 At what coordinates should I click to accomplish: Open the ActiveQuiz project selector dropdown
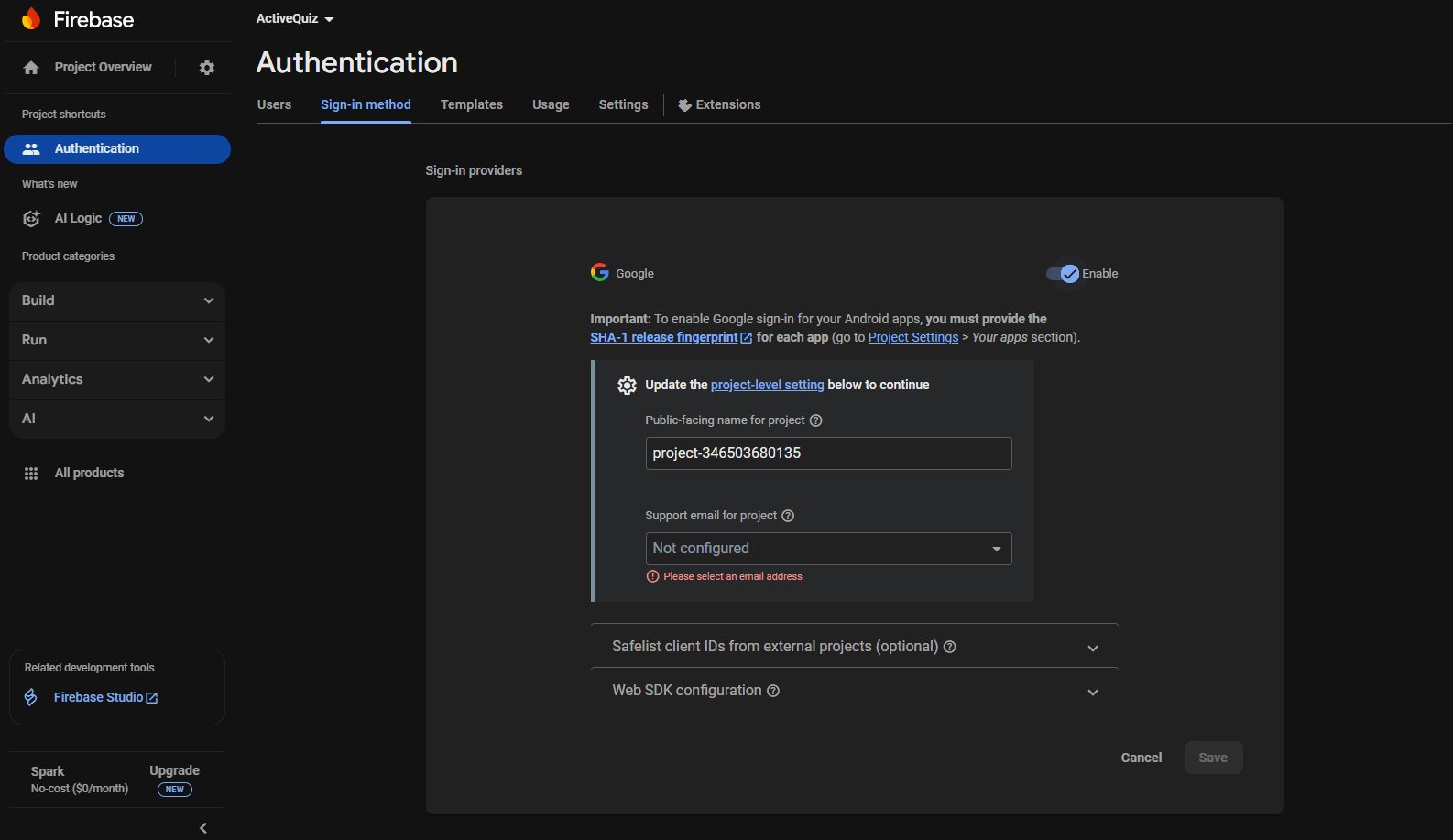(295, 18)
